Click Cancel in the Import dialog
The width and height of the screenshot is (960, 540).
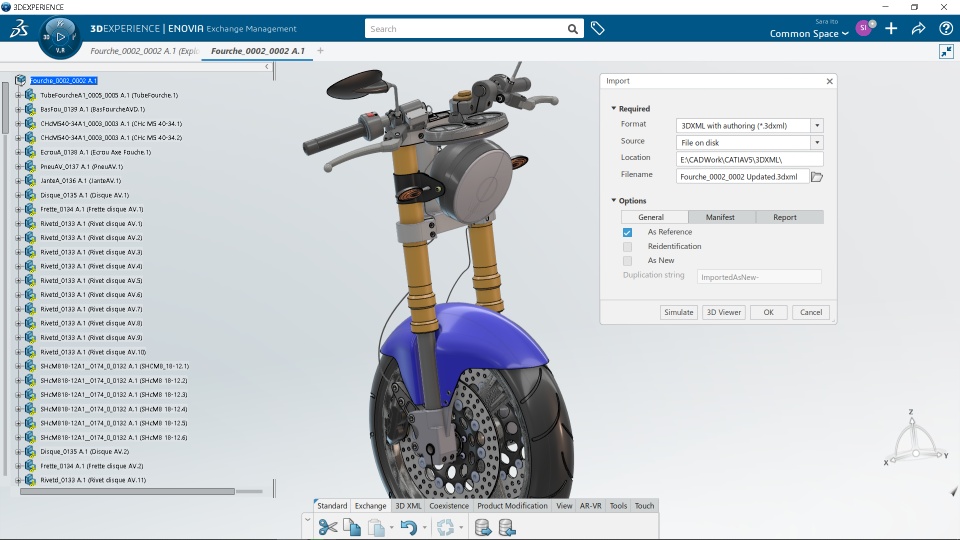811,312
